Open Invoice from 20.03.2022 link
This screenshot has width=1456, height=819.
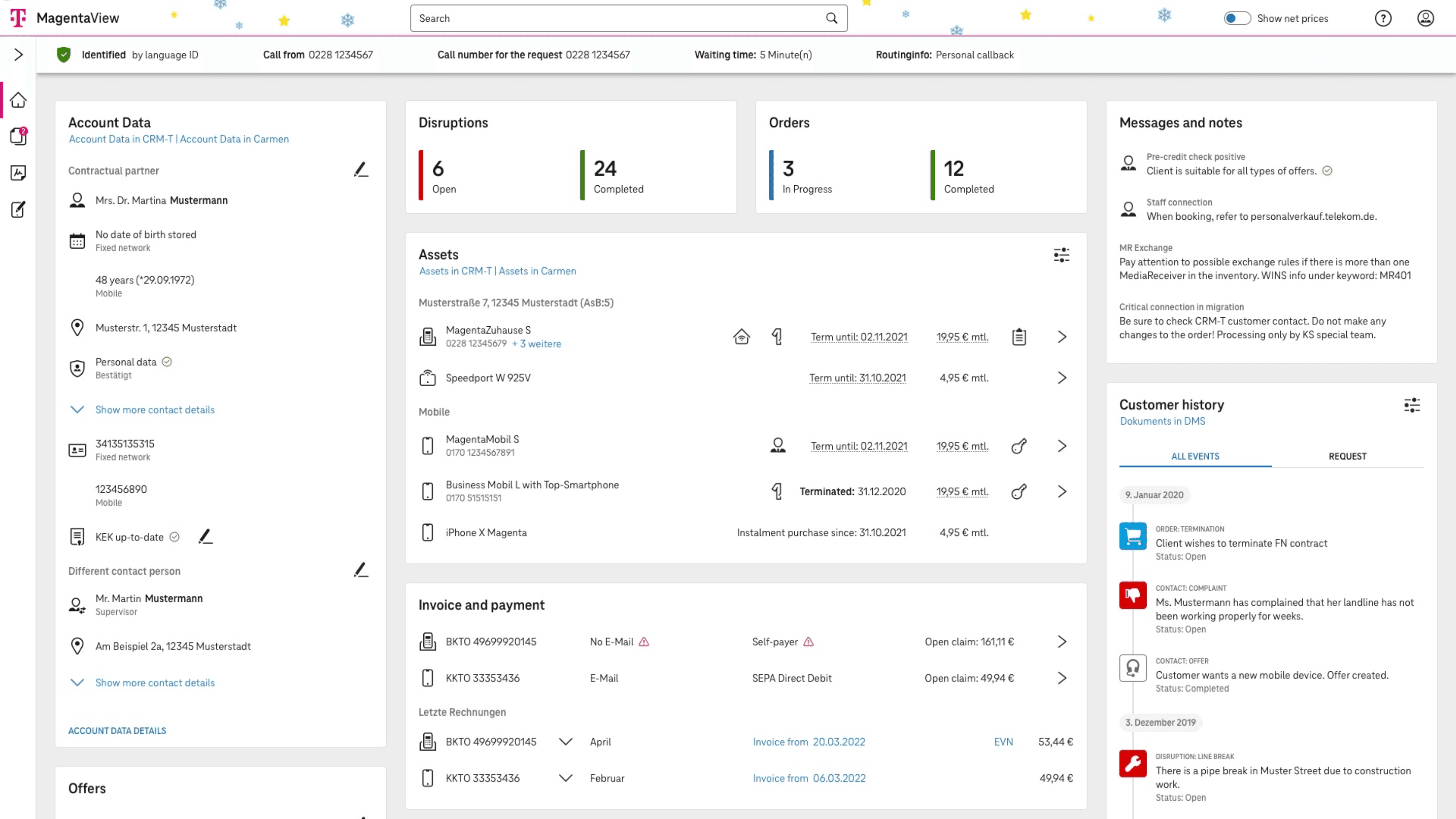click(809, 742)
